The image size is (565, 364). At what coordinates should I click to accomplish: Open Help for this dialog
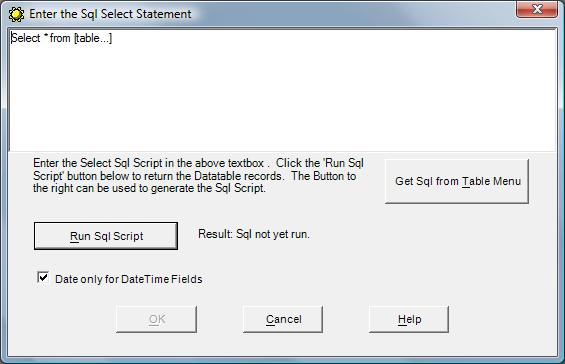click(x=409, y=319)
